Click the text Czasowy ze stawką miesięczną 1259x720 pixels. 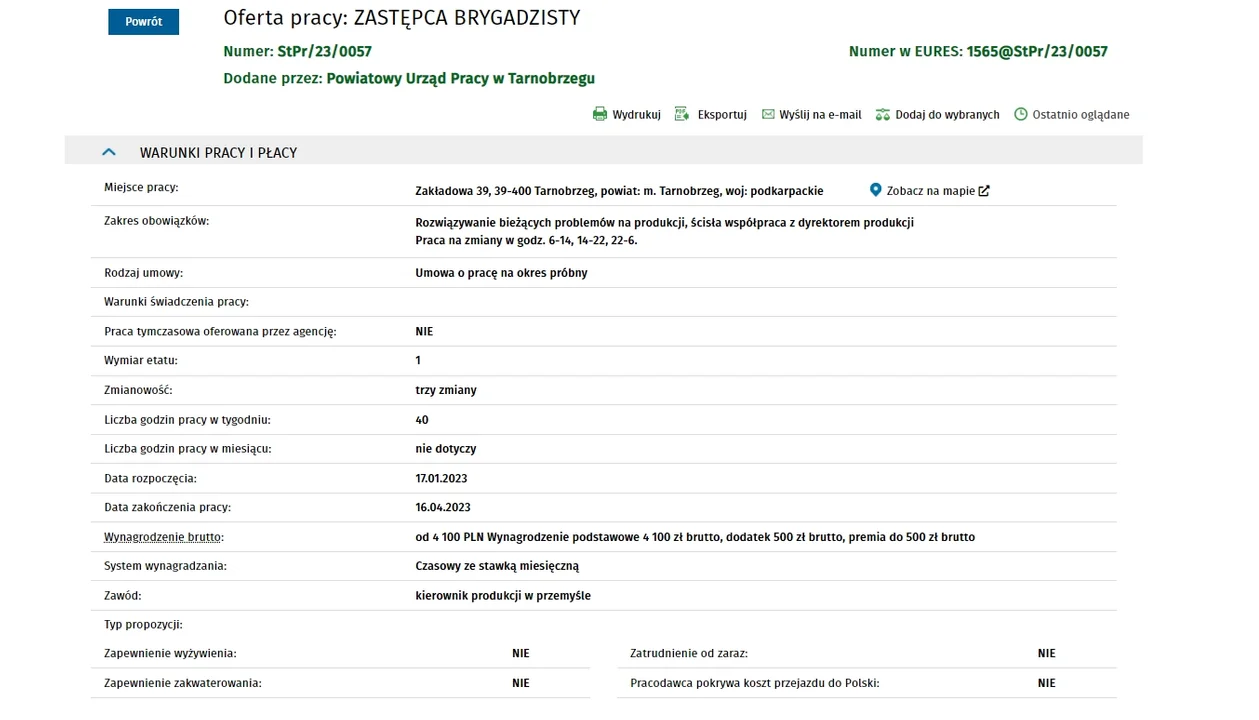tap(497, 566)
